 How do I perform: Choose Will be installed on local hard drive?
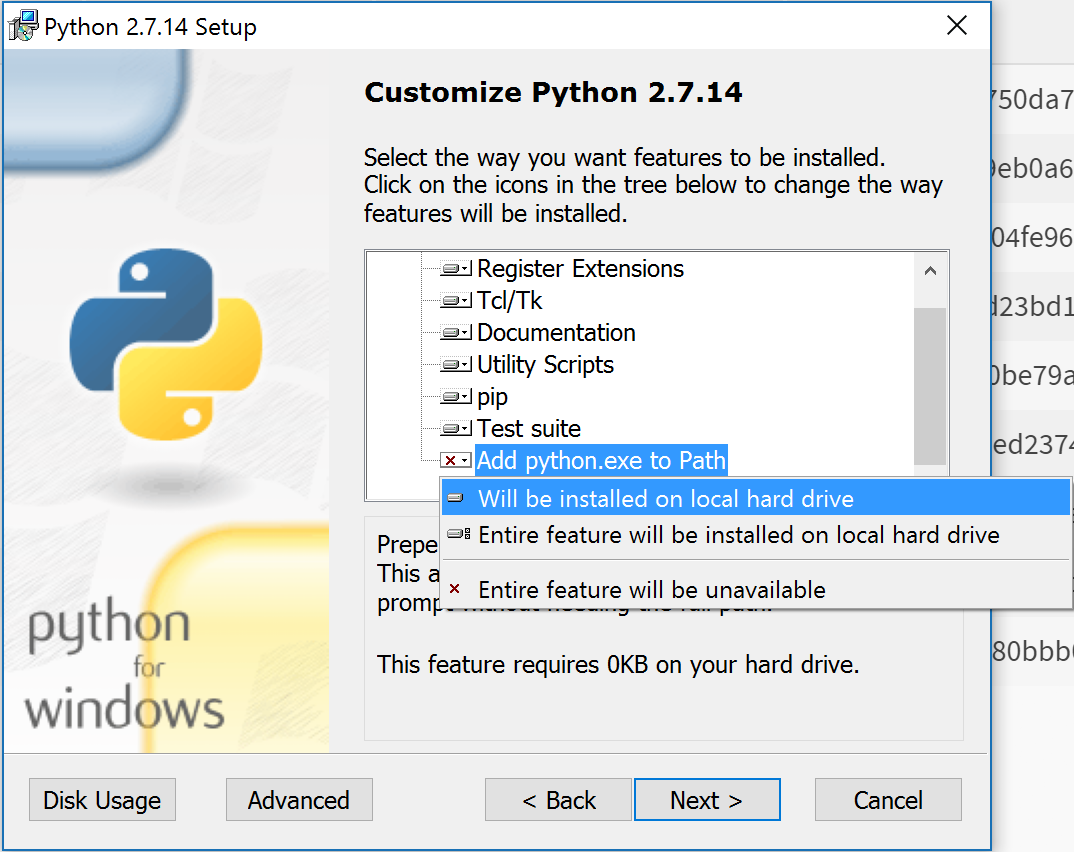coord(755,498)
